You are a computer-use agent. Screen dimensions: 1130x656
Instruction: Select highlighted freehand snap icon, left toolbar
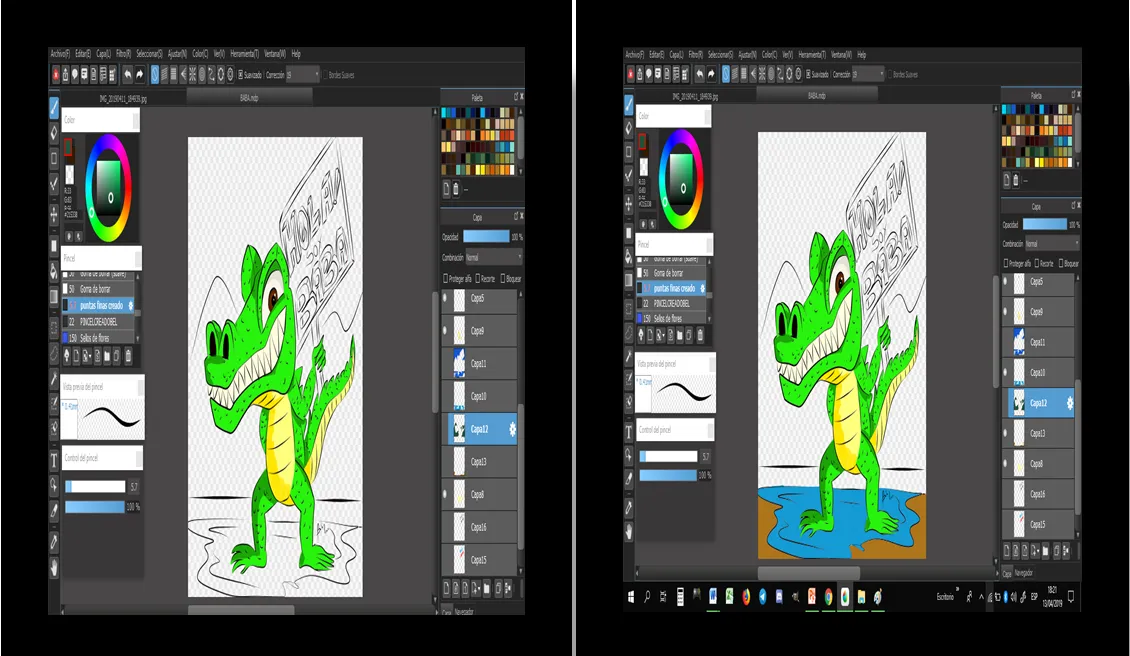[x=154, y=74]
